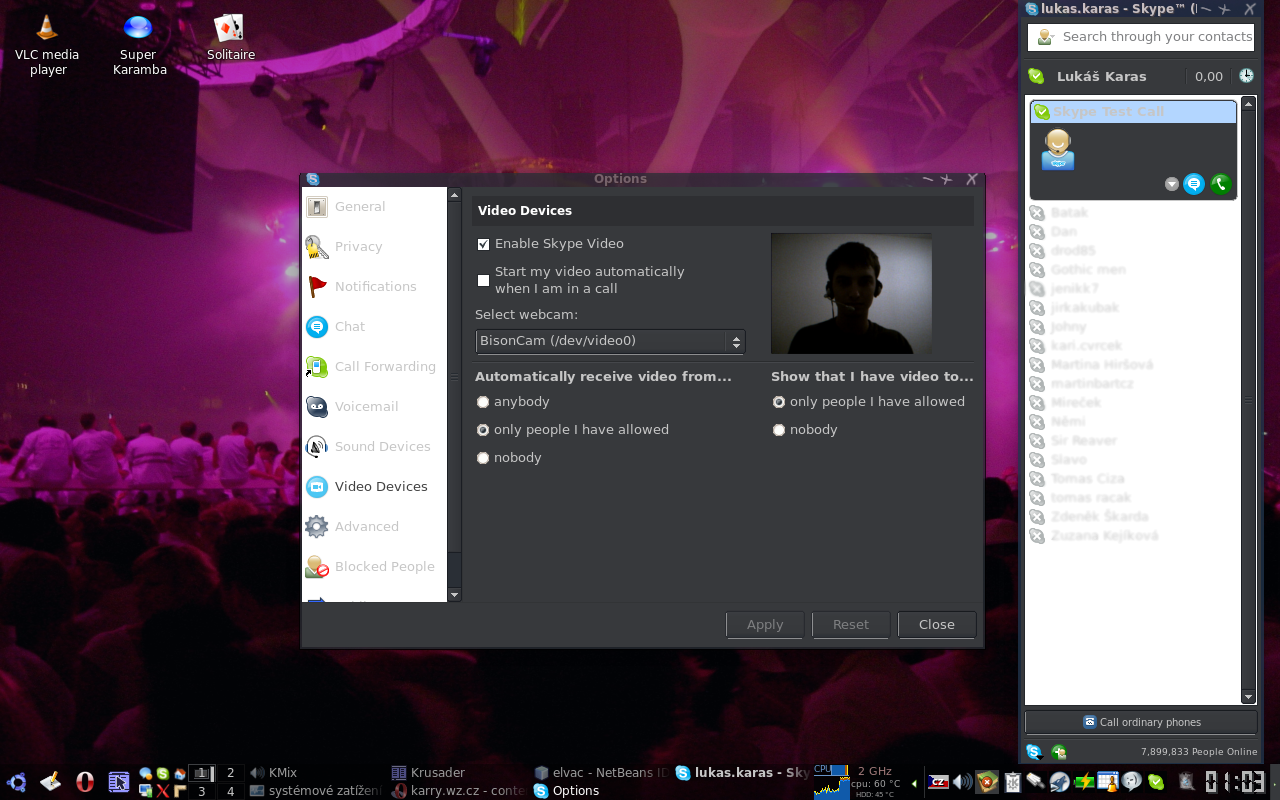This screenshot has height=800, width=1280.
Task: Select contact Batak
Action: point(1133,213)
